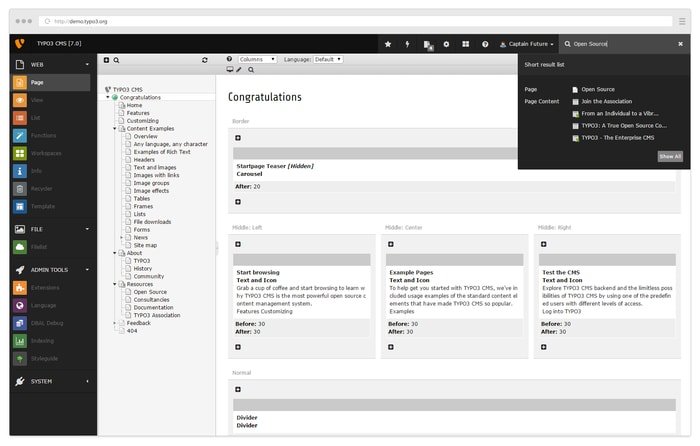700x446 pixels.
Task: Click the bookmarks star icon
Action: [388, 44]
